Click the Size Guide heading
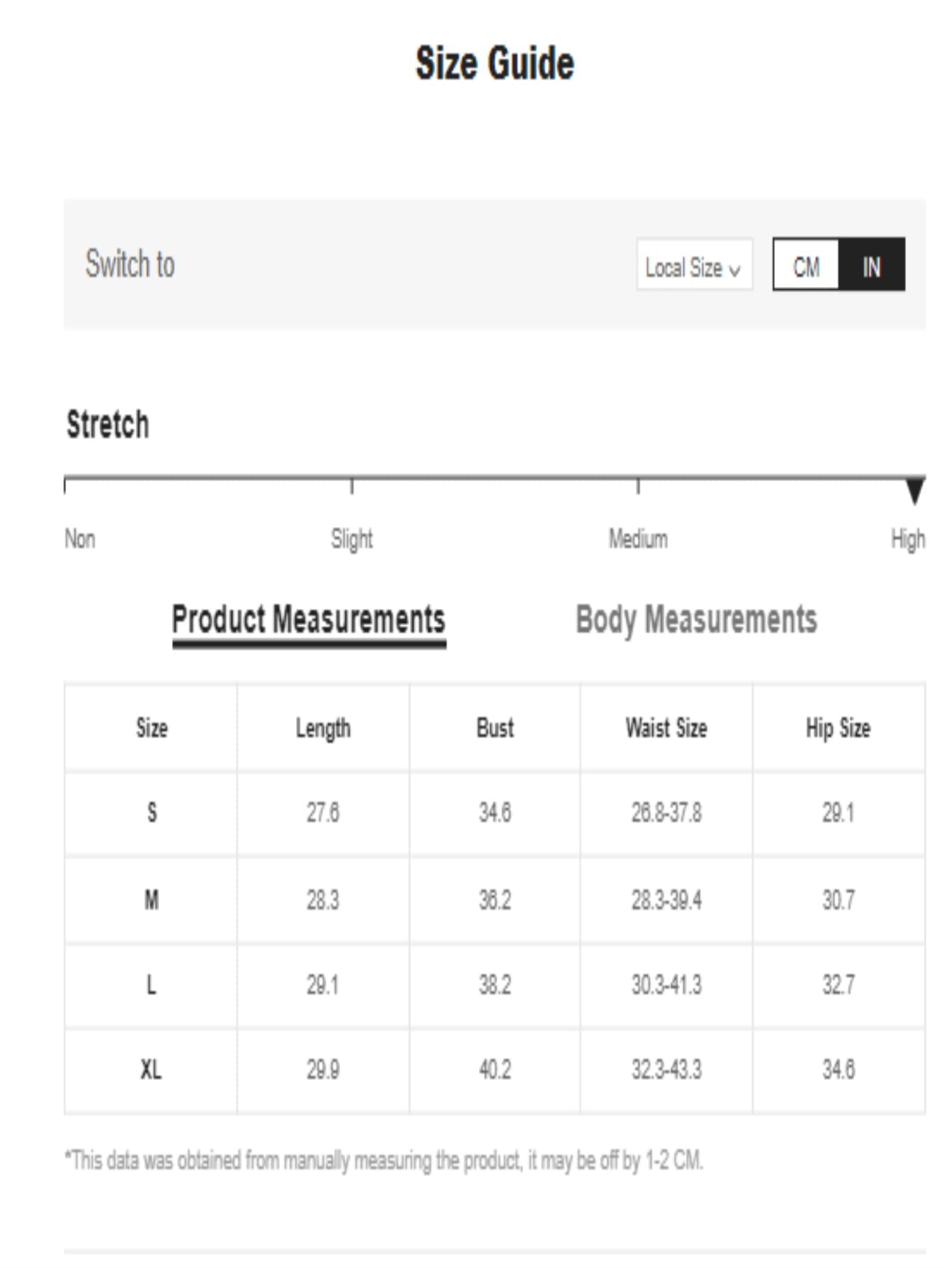 [x=494, y=63]
